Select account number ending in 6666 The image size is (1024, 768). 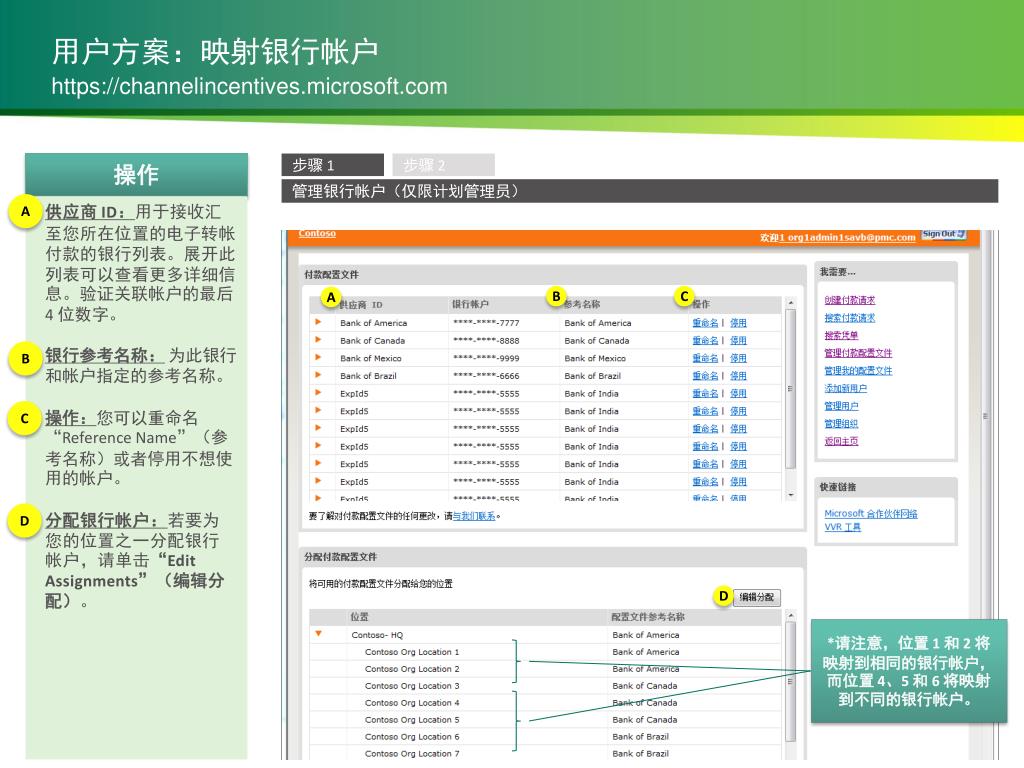486,376
